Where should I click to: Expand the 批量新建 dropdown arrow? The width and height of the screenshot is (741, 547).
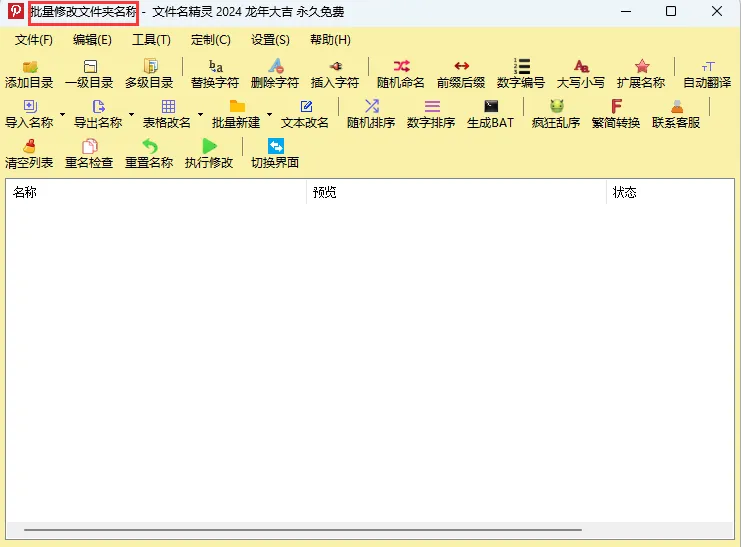pyautogui.click(x=269, y=114)
